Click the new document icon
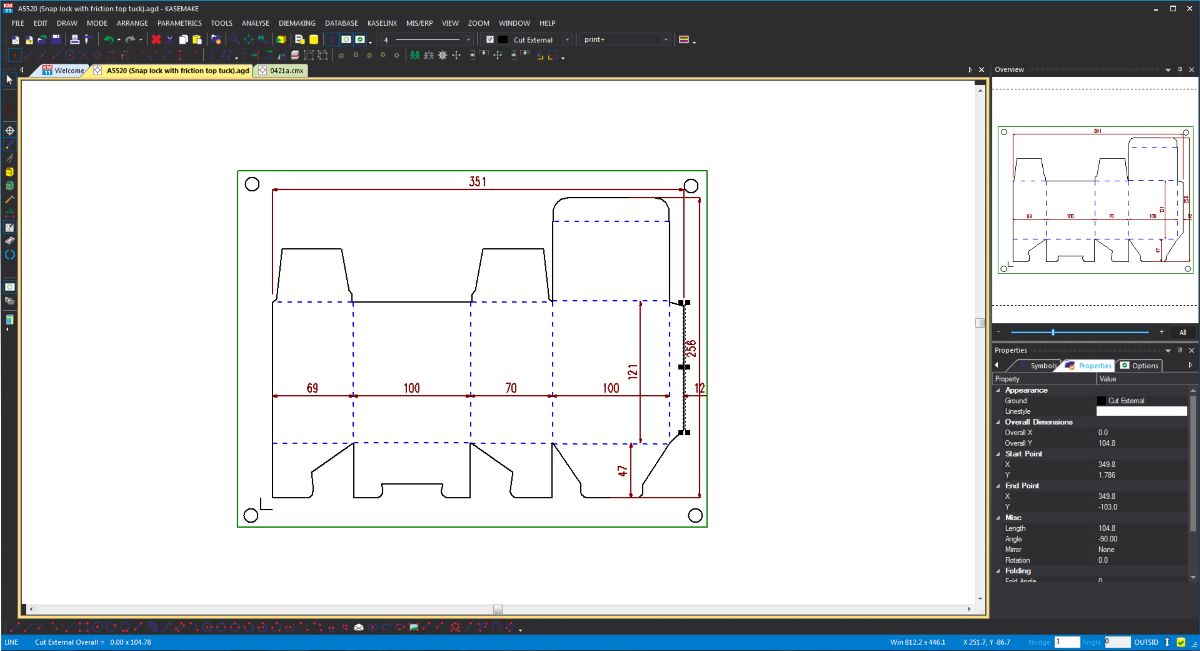 coord(16,39)
